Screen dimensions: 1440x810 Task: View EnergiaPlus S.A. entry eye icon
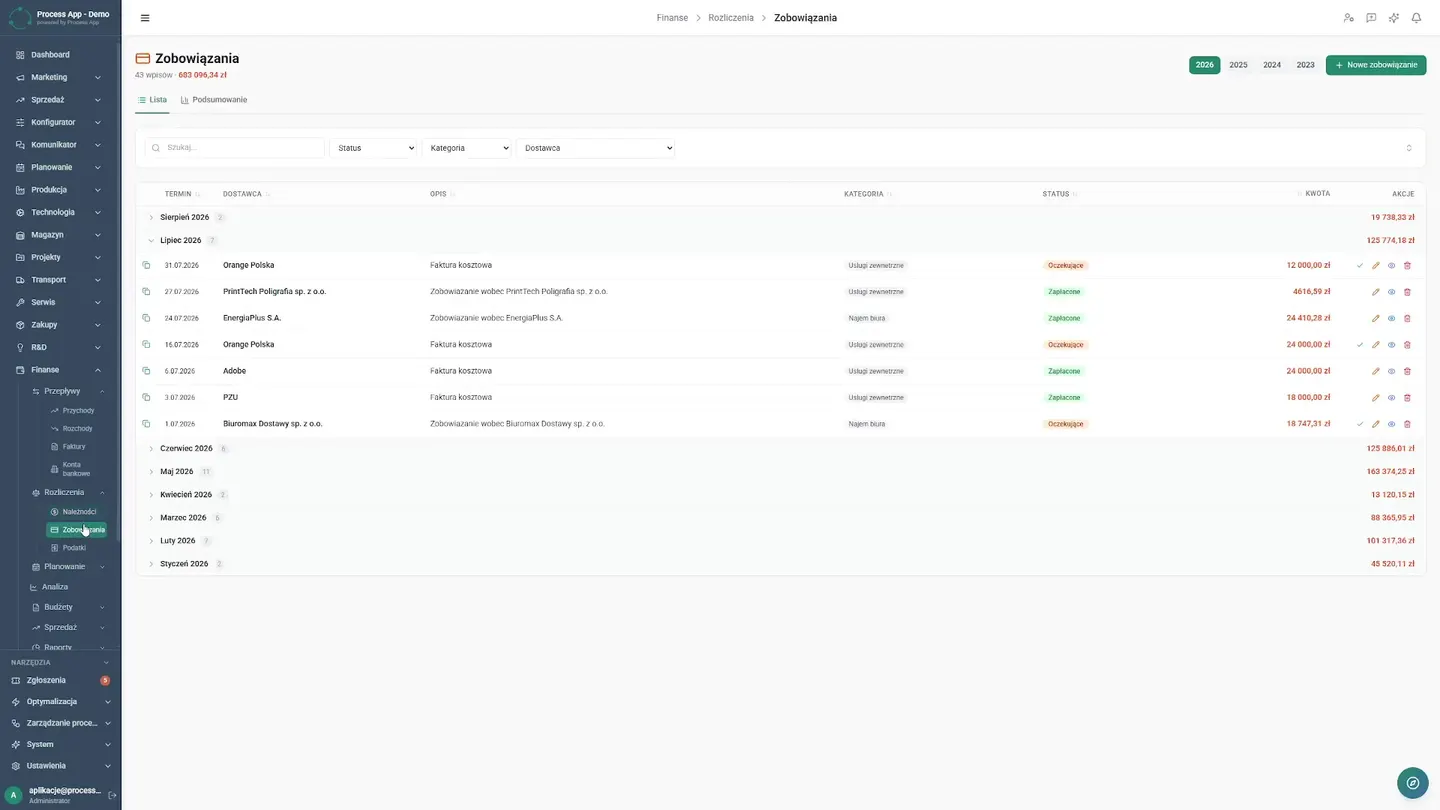point(1392,318)
